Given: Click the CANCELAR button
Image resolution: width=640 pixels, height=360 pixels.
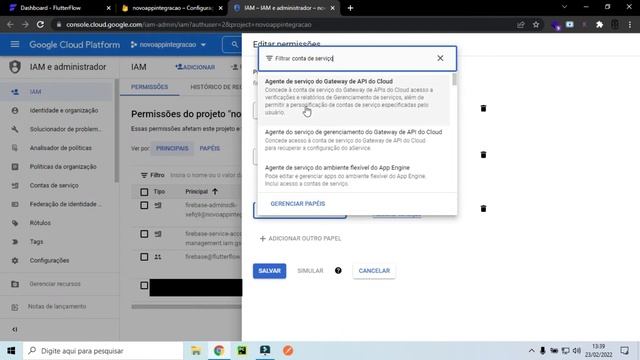Looking at the screenshot, I should tap(374, 271).
